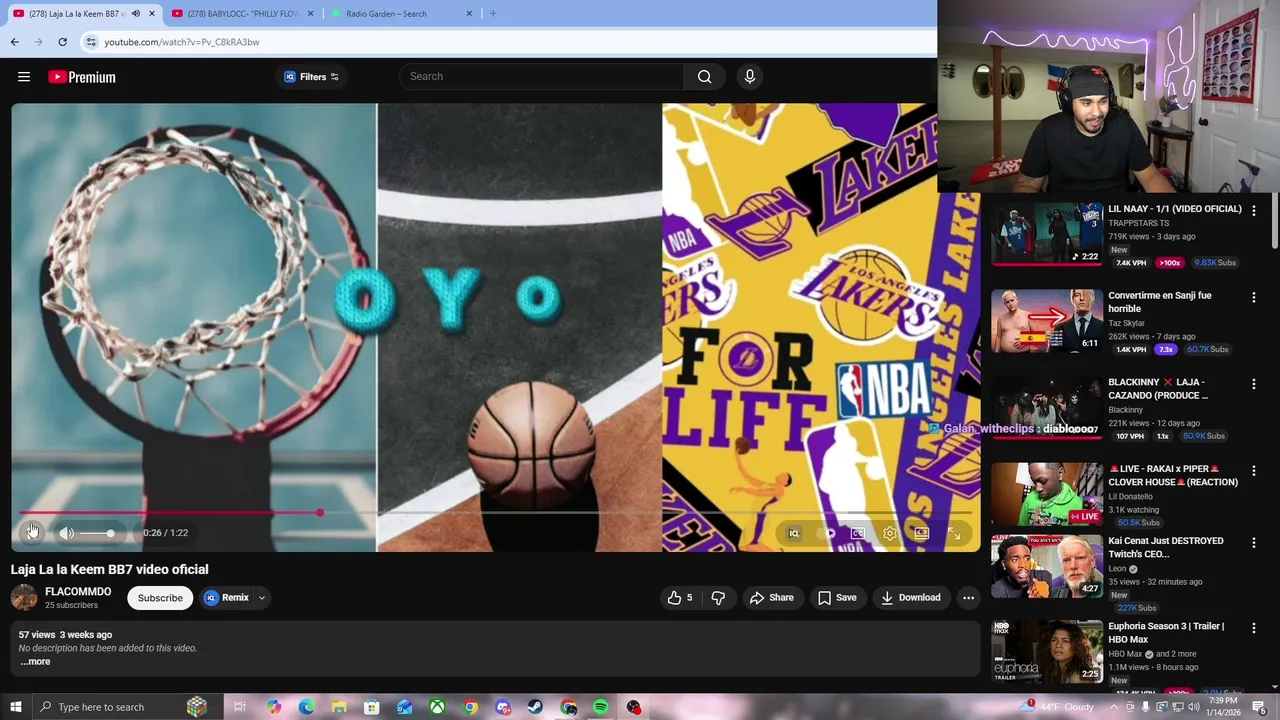Like the video with thumbs up

680,598
